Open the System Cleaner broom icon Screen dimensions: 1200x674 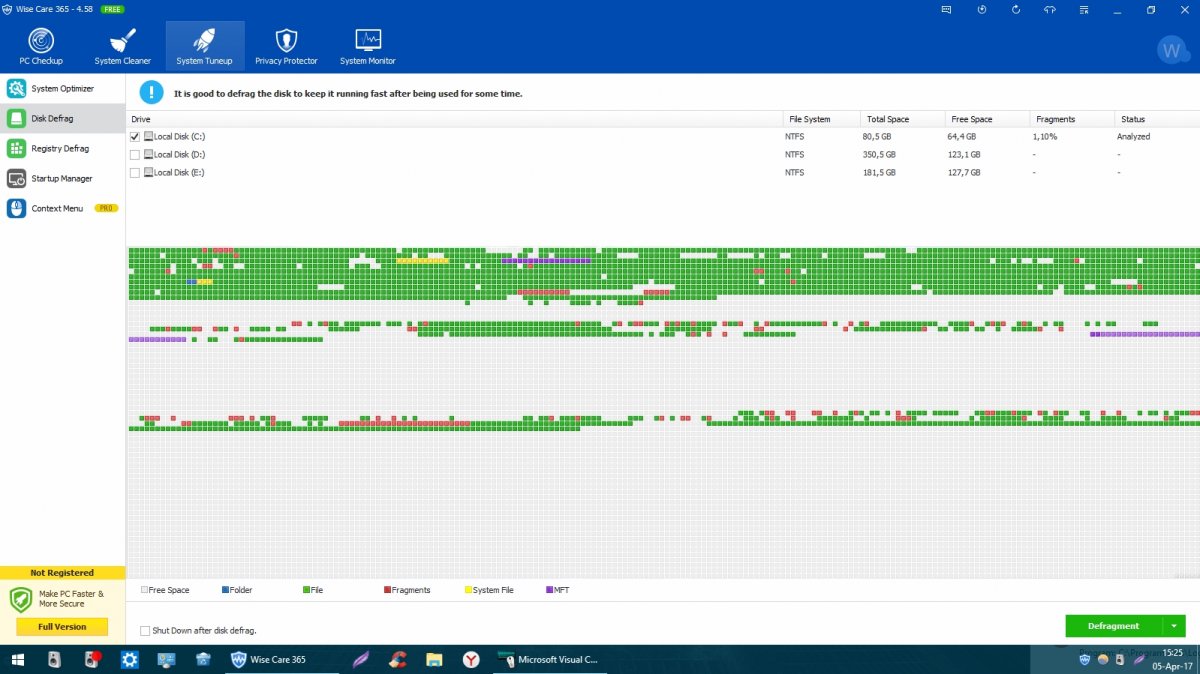pyautogui.click(x=122, y=46)
